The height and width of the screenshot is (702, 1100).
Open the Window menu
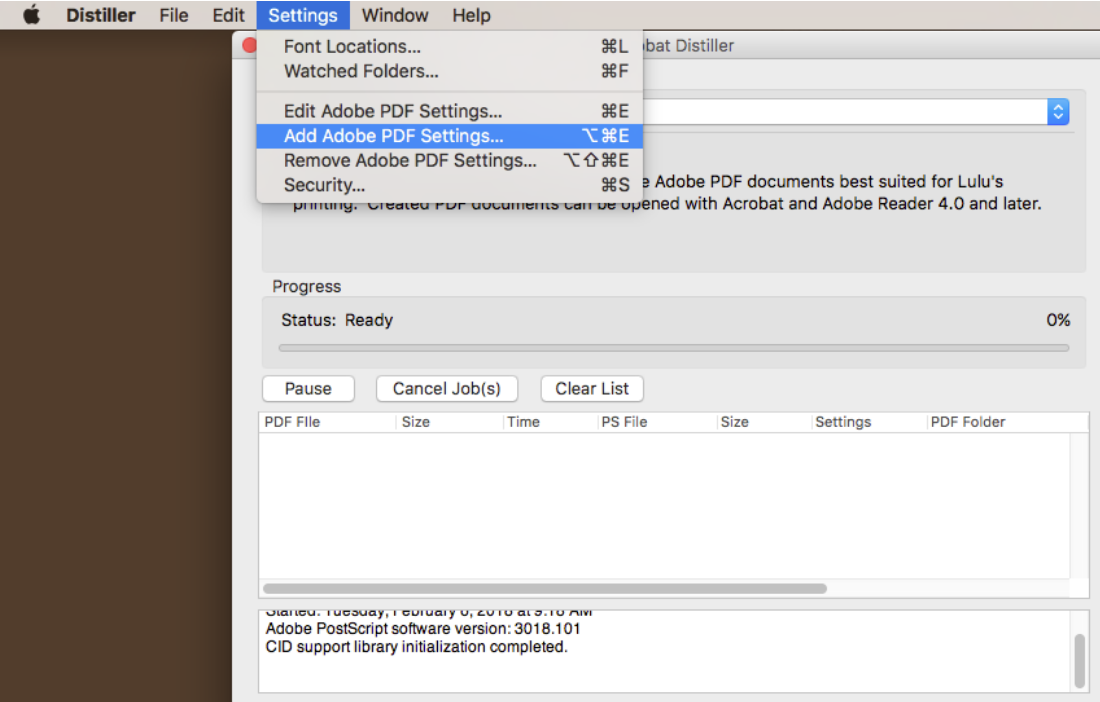click(395, 15)
